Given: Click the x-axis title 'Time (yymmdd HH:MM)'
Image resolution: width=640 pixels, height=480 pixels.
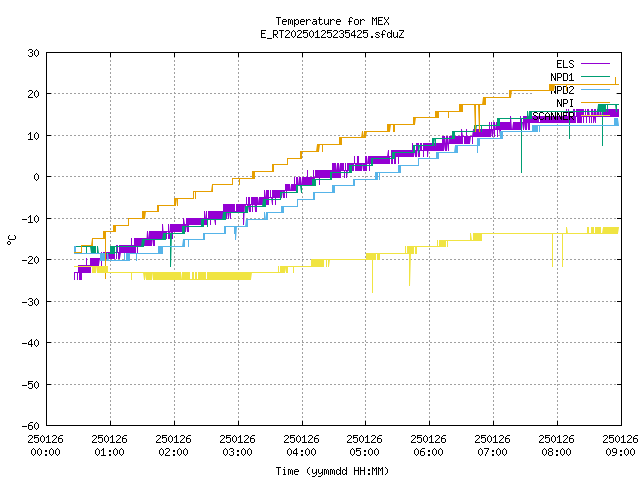Looking at the screenshot, I should click(332, 471).
